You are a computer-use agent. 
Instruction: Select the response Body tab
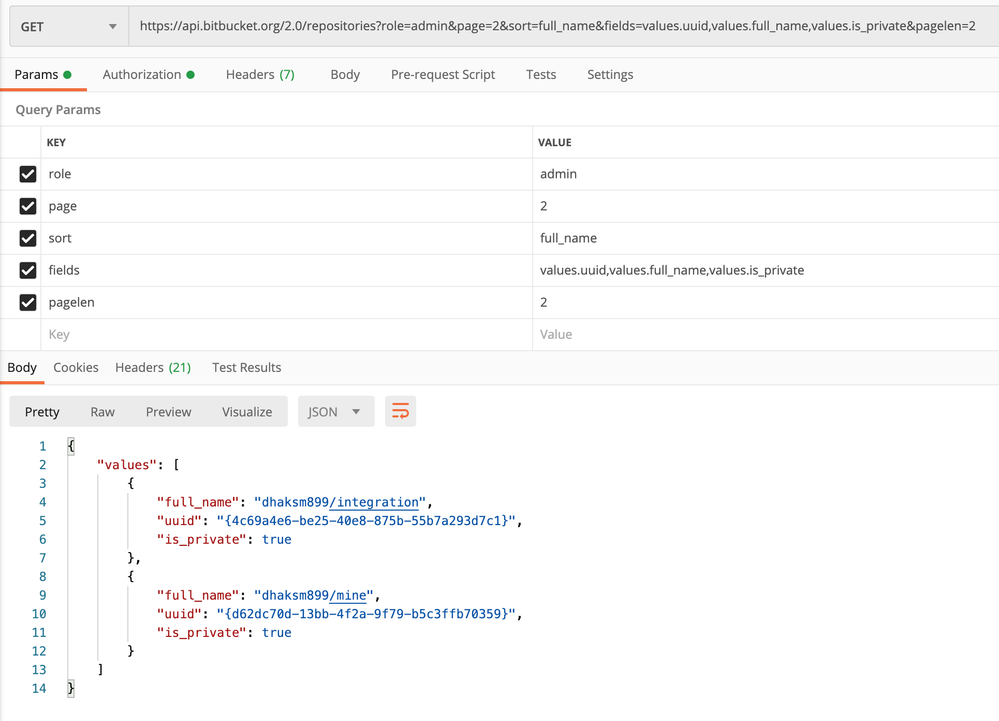[22, 368]
